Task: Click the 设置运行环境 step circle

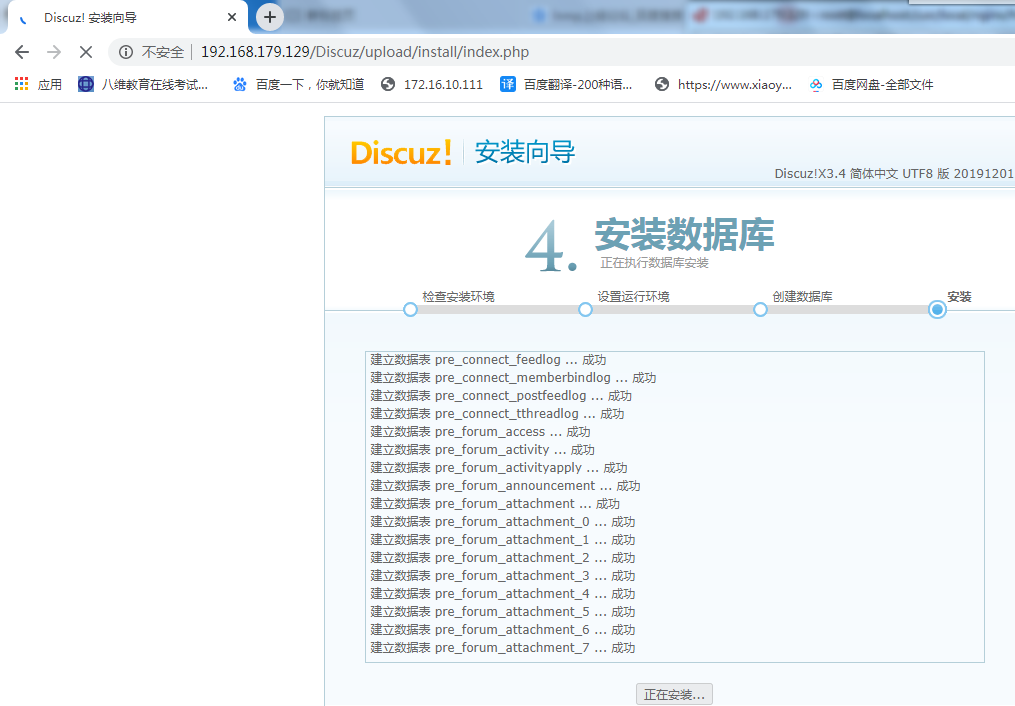Action: (585, 309)
